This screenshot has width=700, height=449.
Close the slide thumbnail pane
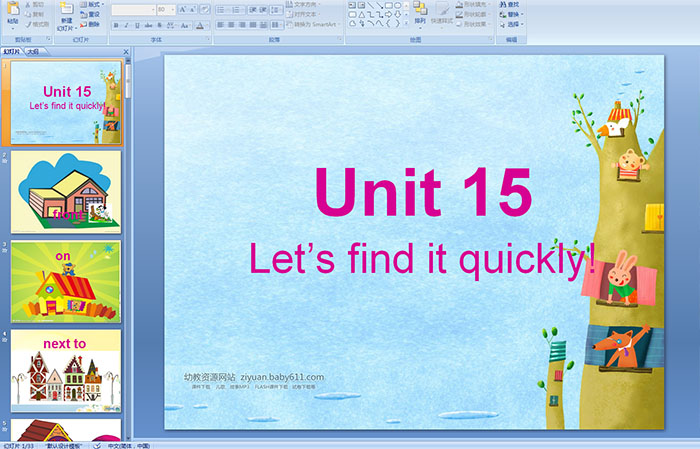tap(126, 52)
